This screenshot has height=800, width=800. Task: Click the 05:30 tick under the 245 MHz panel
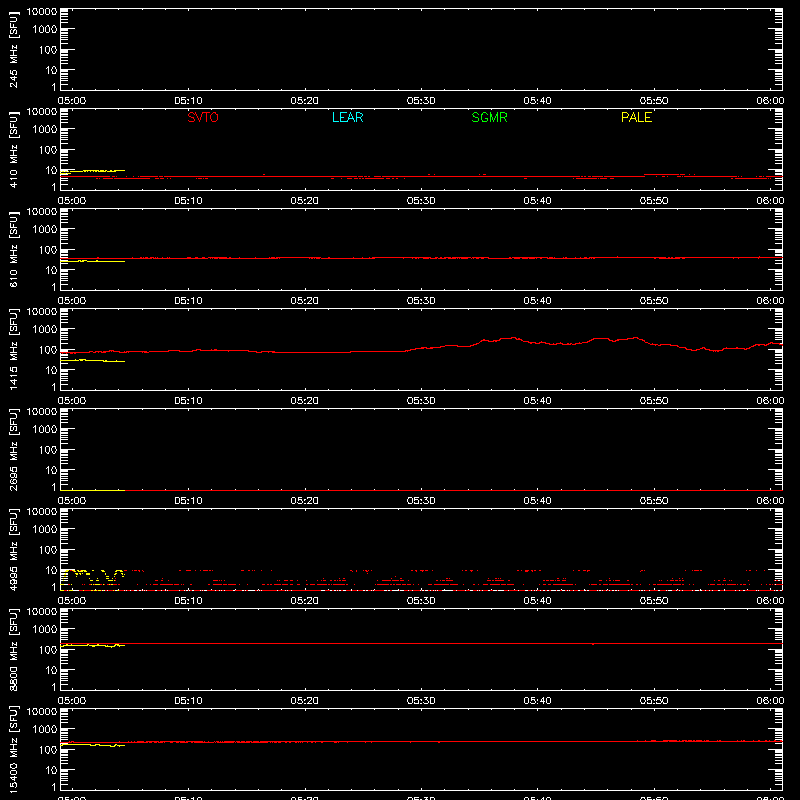point(421,101)
